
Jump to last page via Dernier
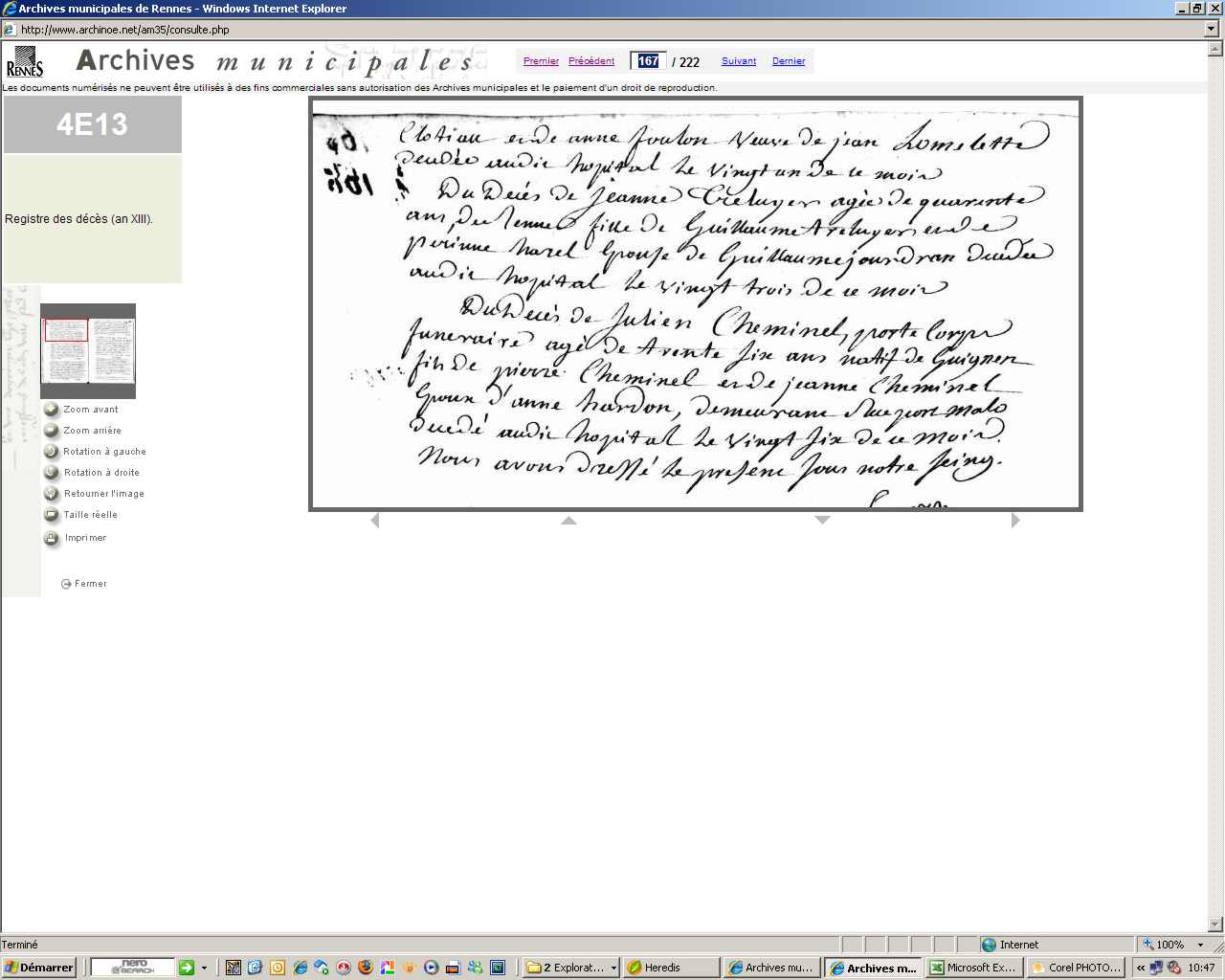789,61
